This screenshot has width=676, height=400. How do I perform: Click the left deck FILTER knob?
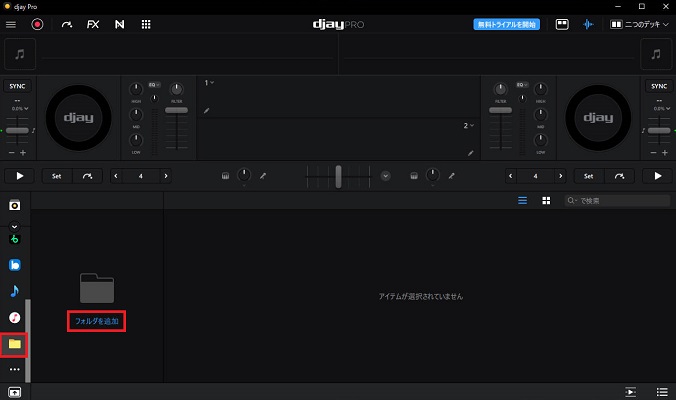tap(176, 89)
